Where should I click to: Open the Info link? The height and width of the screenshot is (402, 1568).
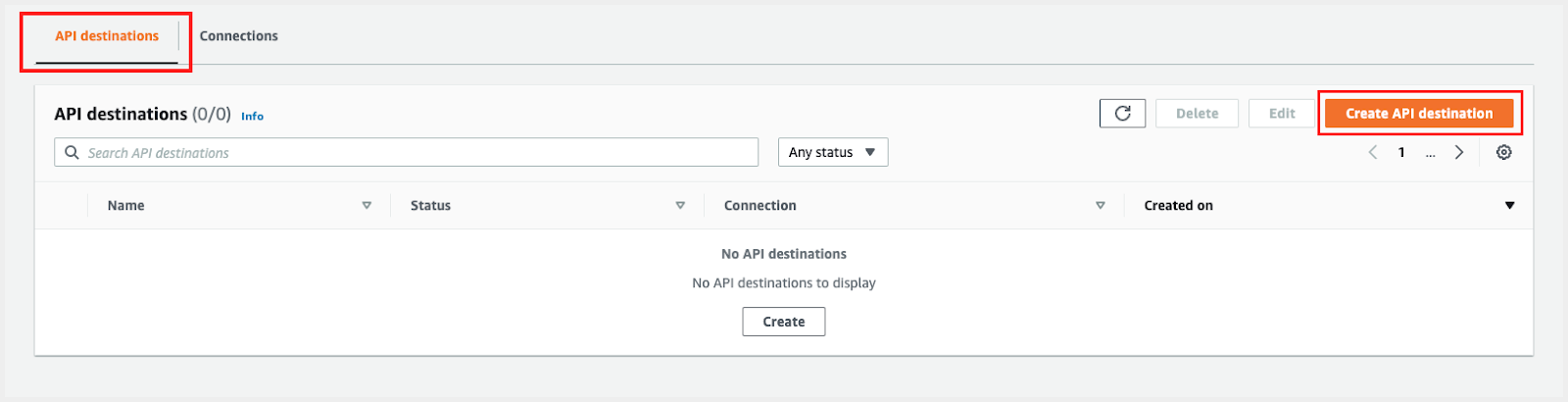point(252,116)
